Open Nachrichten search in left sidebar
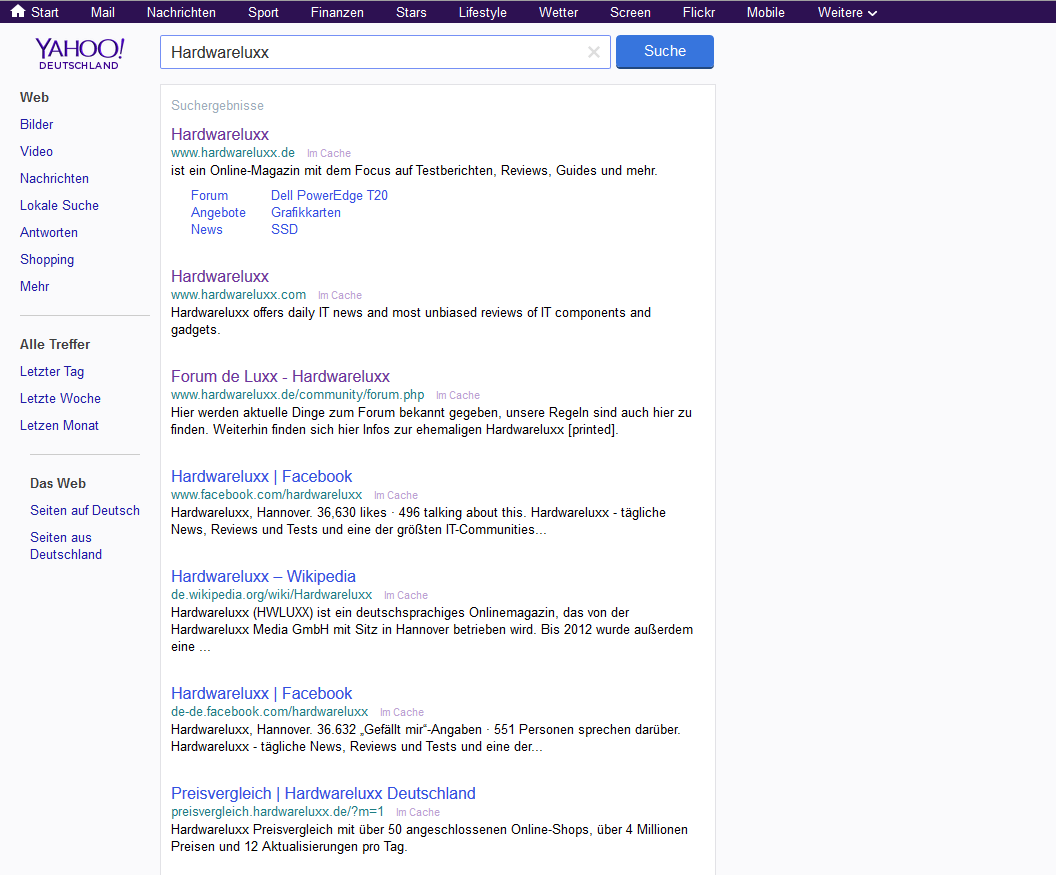This screenshot has height=875, width=1056. pyautogui.click(x=55, y=178)
